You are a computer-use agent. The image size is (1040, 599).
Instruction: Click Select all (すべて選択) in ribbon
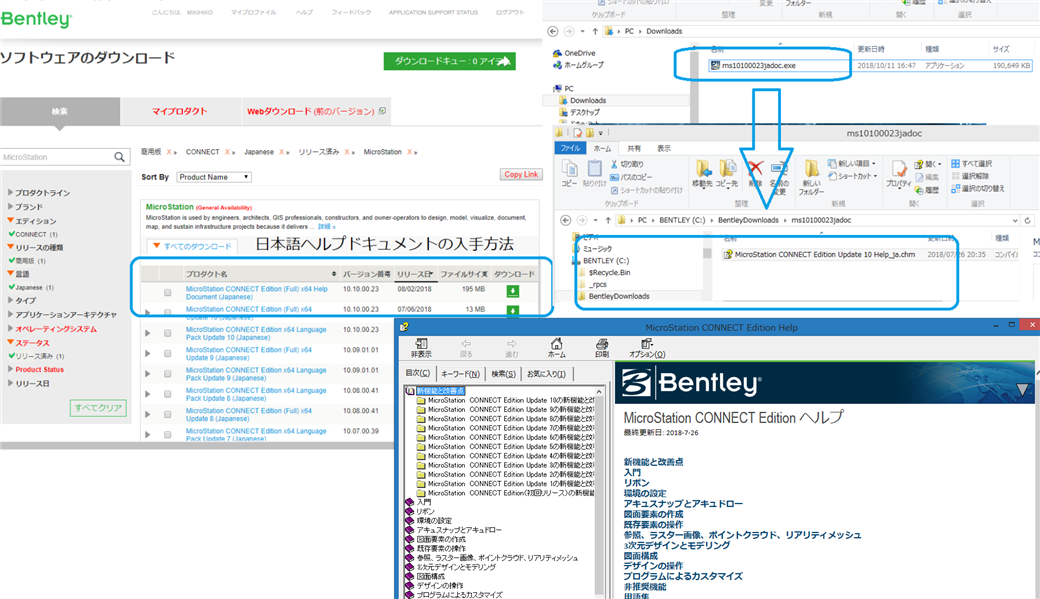click(972, 163)
